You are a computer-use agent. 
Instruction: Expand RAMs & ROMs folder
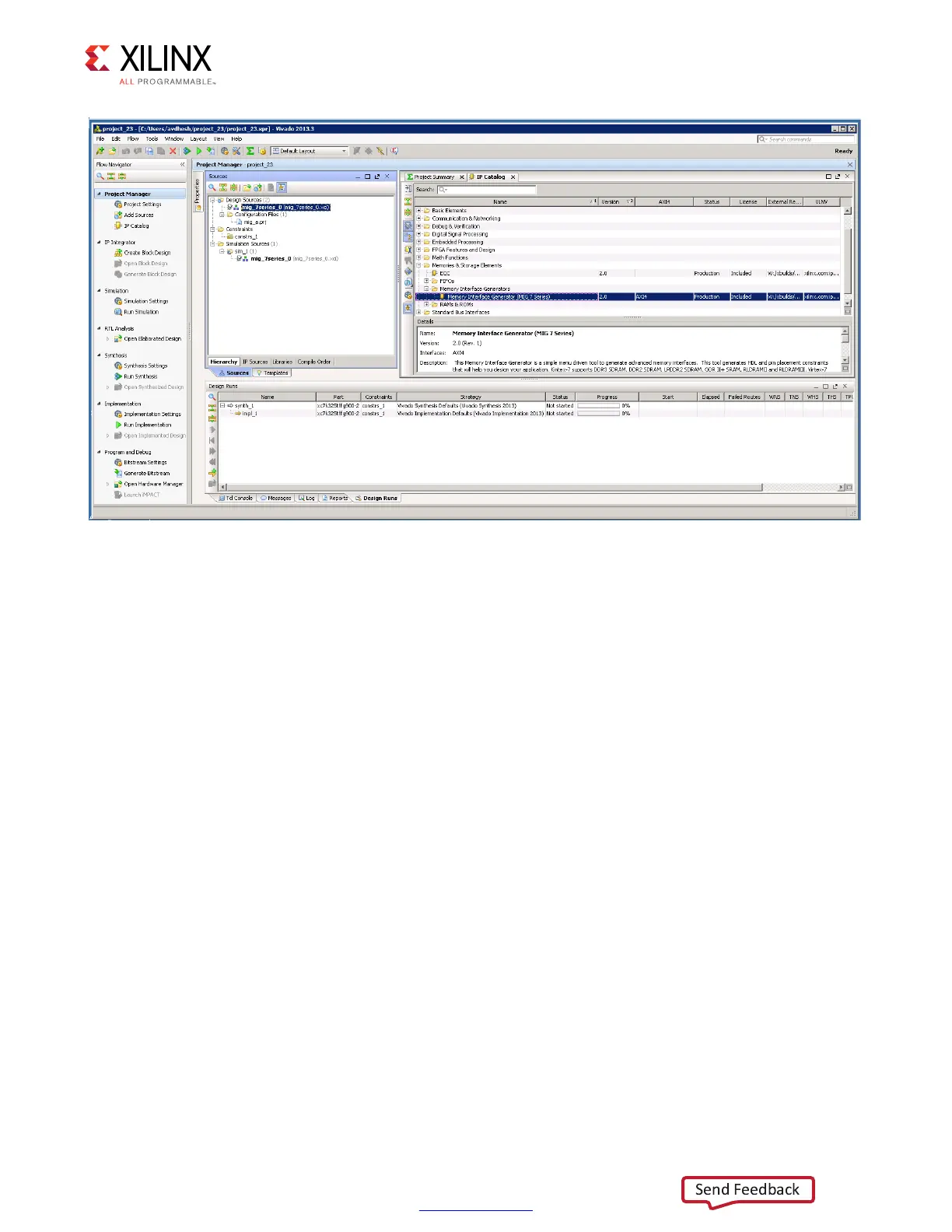pos(426,305)
